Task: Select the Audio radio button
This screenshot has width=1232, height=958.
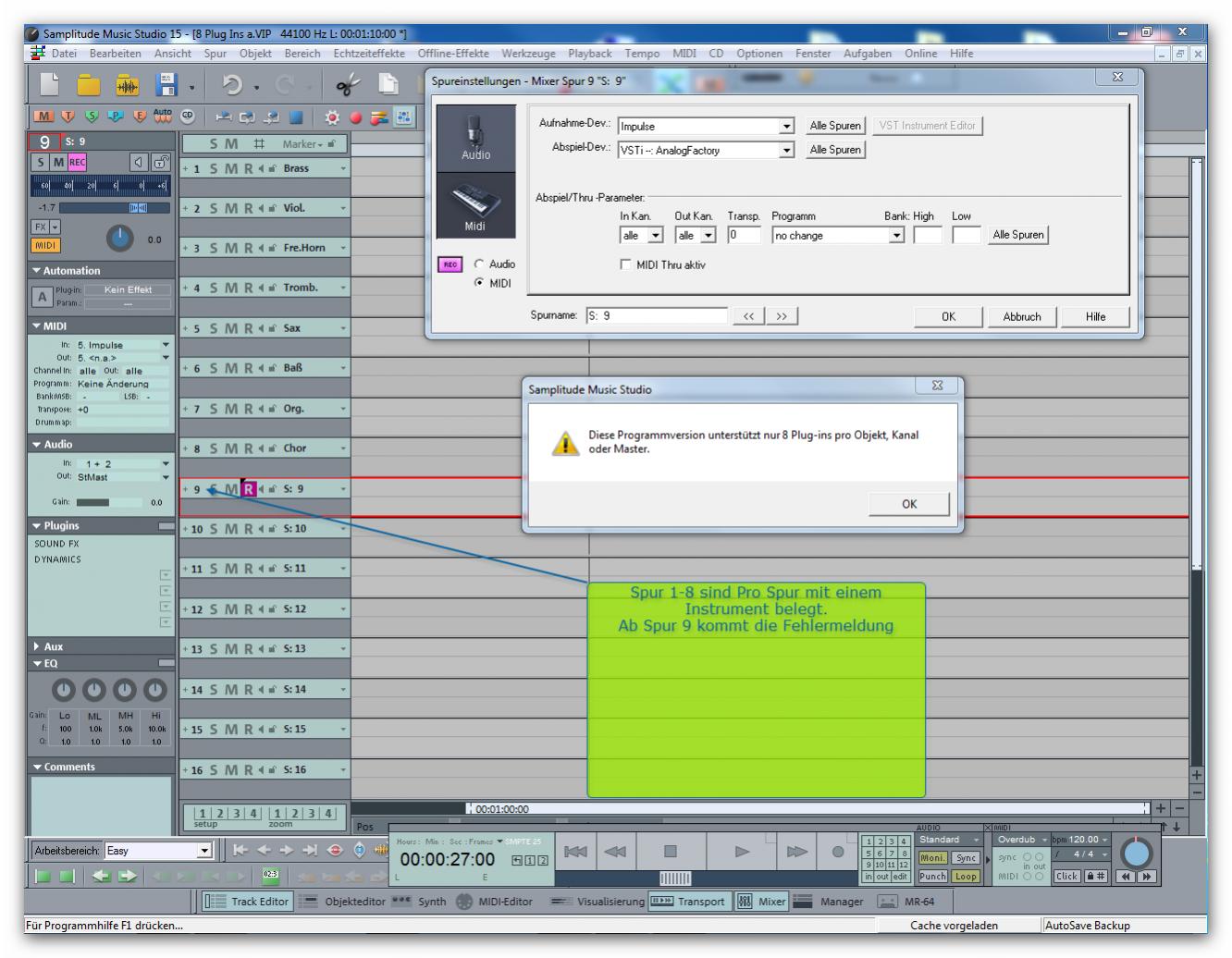Action: pos(479,264)
